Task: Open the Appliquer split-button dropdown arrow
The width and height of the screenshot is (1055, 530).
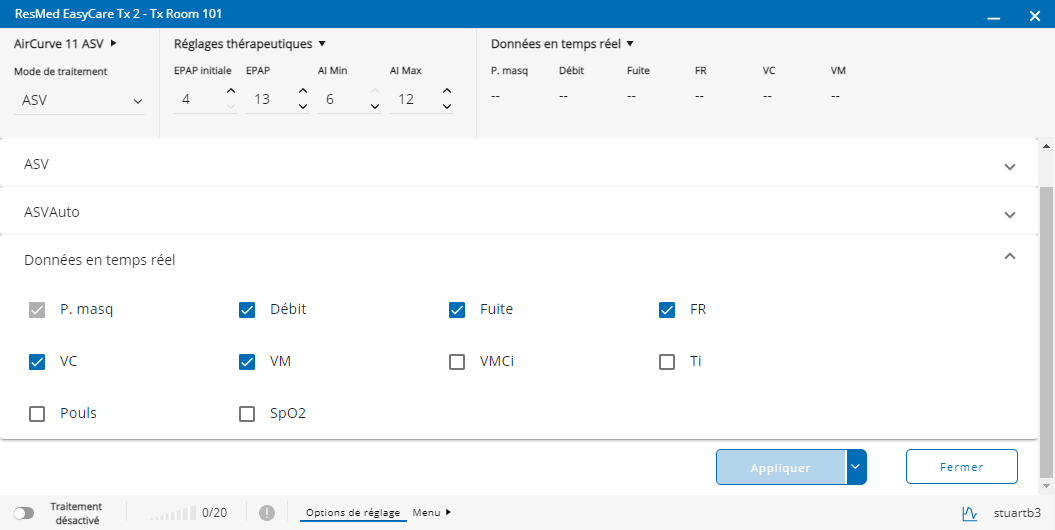Action: pos(856,467)
